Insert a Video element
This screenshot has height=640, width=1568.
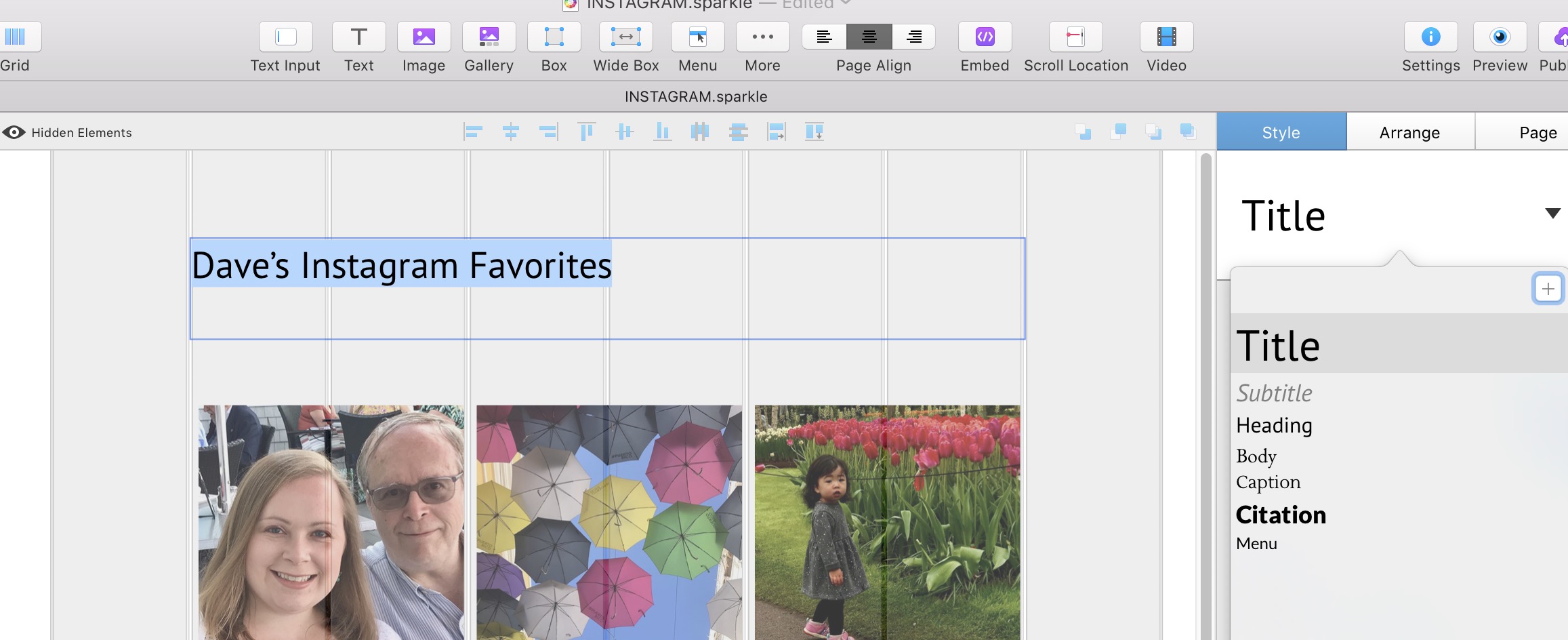pos(1166,37)
